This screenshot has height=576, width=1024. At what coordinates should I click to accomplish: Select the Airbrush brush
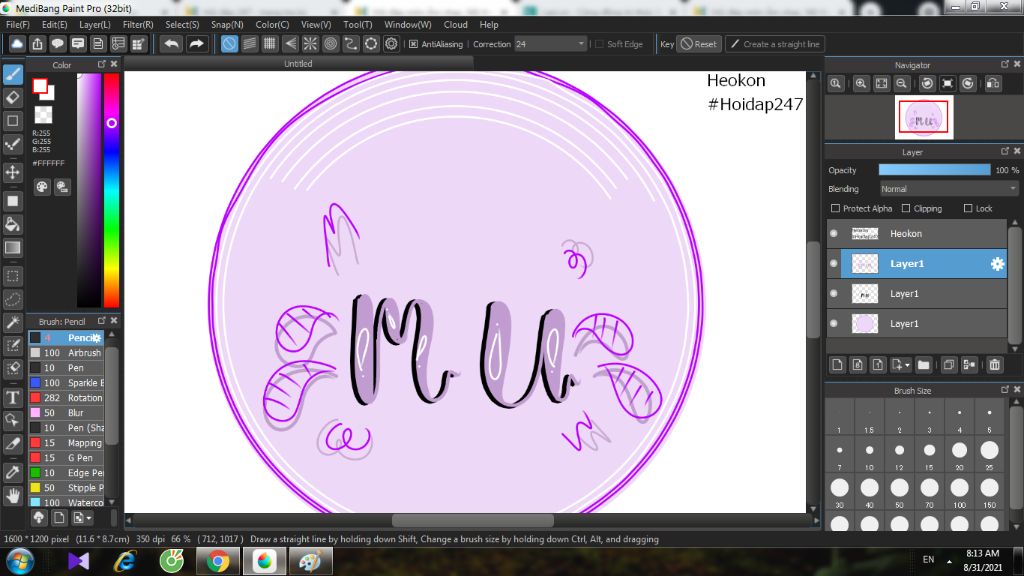pos(66,353)
